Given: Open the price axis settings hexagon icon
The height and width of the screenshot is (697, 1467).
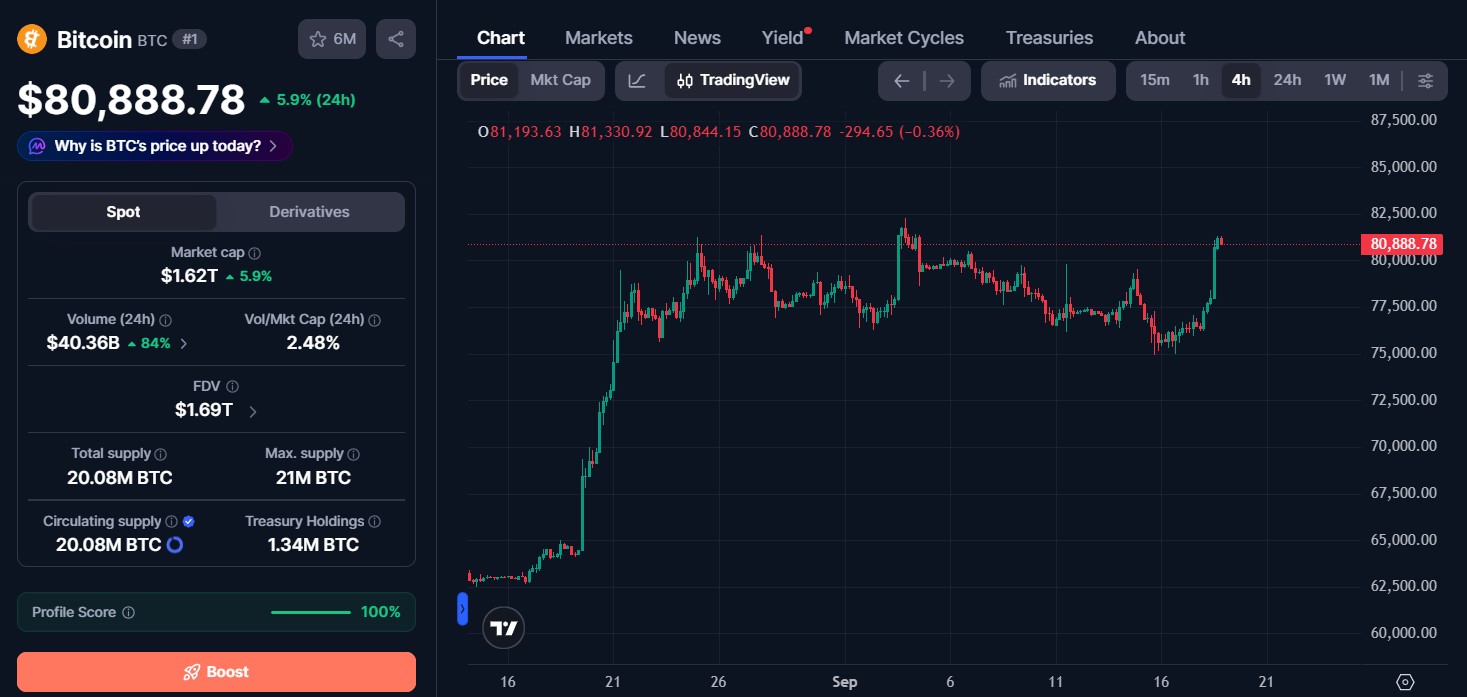Looking at the screenshot, I should tap(1405, 682).
